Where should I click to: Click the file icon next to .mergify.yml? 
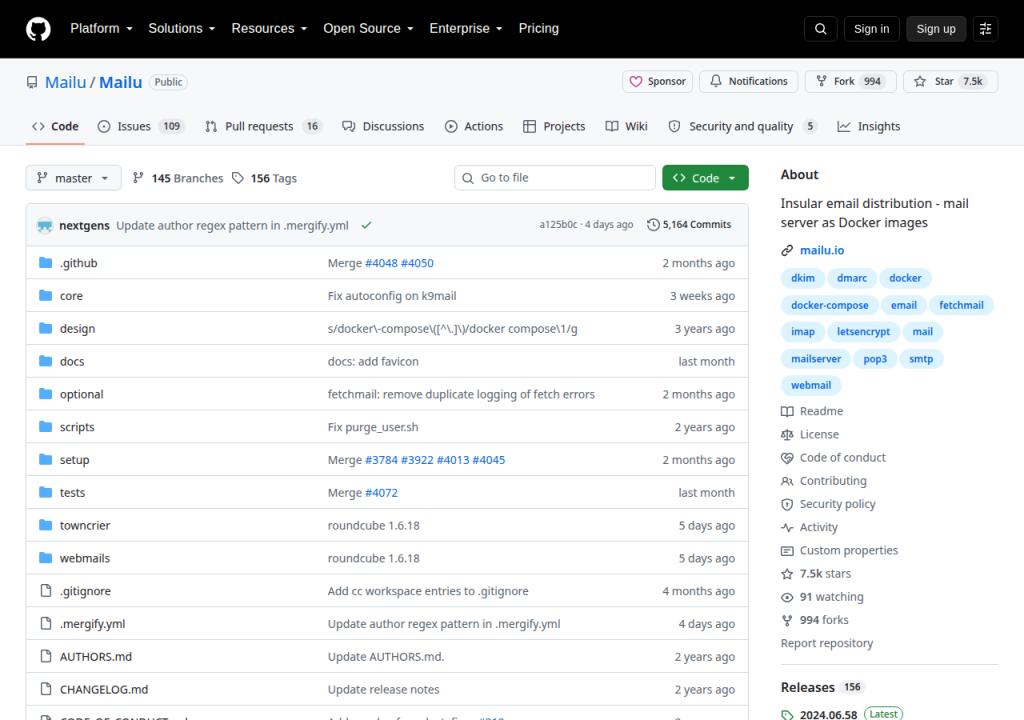click(x=46, y=623)
